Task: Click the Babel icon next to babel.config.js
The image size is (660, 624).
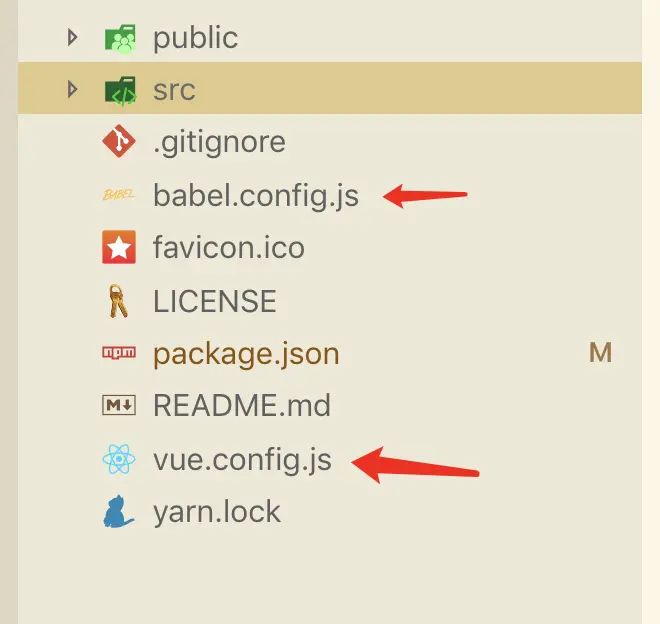Action: point(119,195)
